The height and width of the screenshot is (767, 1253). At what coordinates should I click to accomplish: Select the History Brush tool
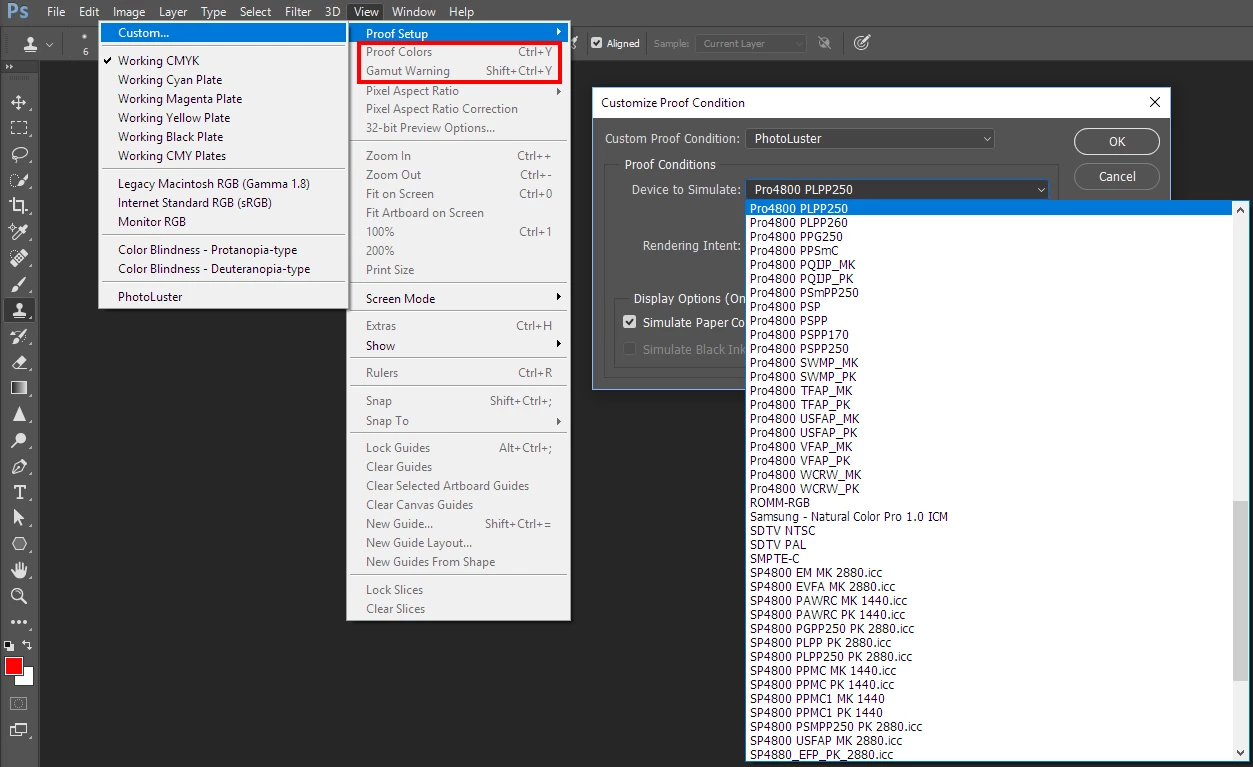18,336
